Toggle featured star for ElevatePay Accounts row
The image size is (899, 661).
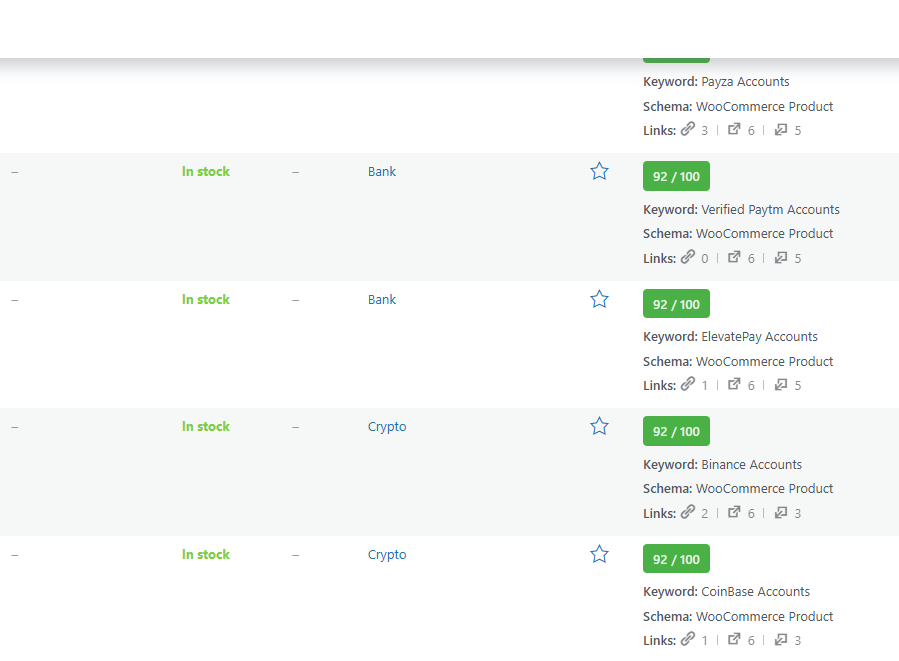tap(599, 299)
